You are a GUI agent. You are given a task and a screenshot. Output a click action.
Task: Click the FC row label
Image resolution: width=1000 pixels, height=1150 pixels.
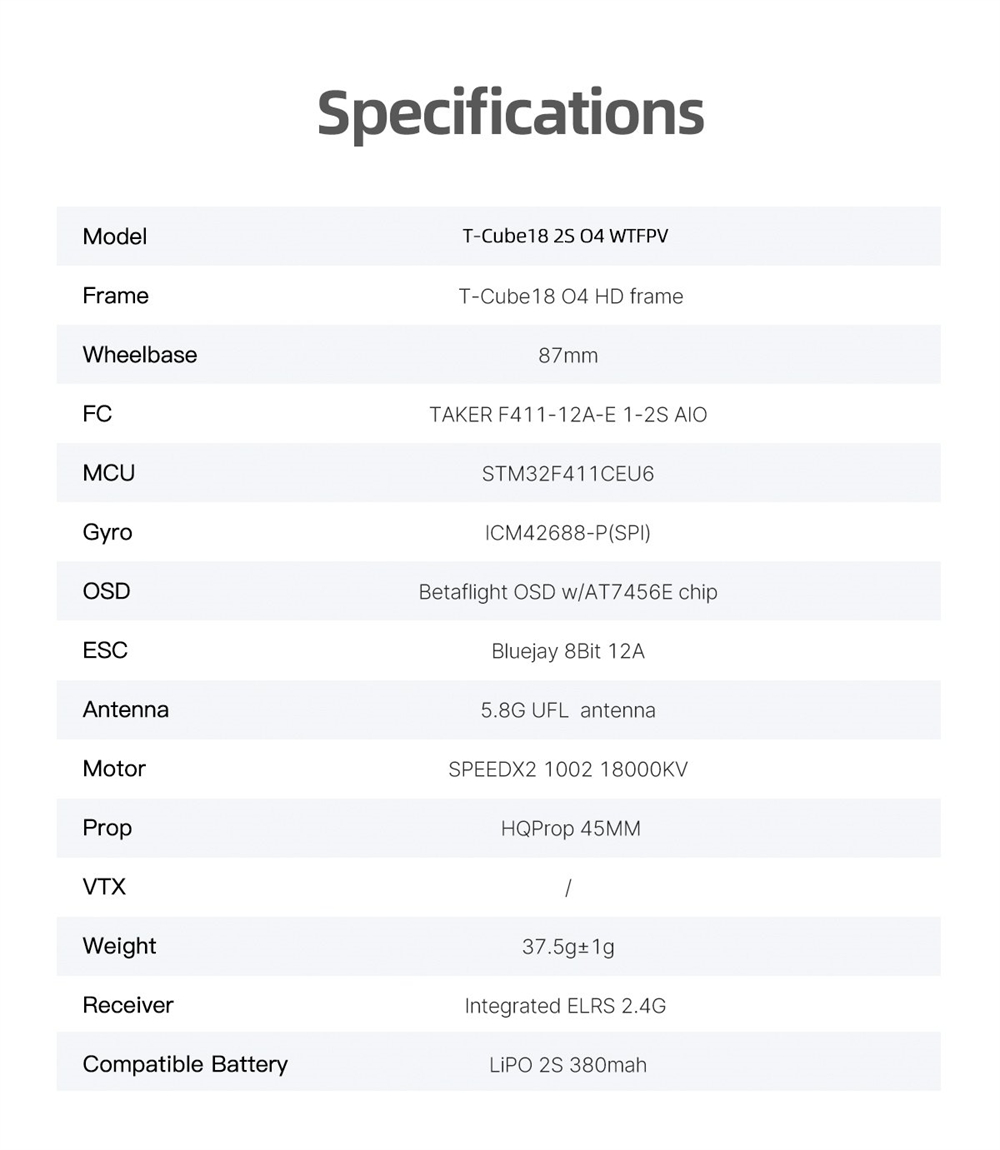97,414
